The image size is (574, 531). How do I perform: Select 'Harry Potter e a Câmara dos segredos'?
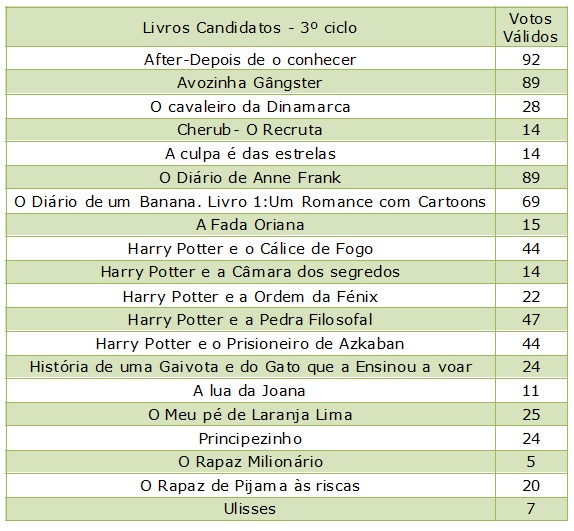pos(250,272)
